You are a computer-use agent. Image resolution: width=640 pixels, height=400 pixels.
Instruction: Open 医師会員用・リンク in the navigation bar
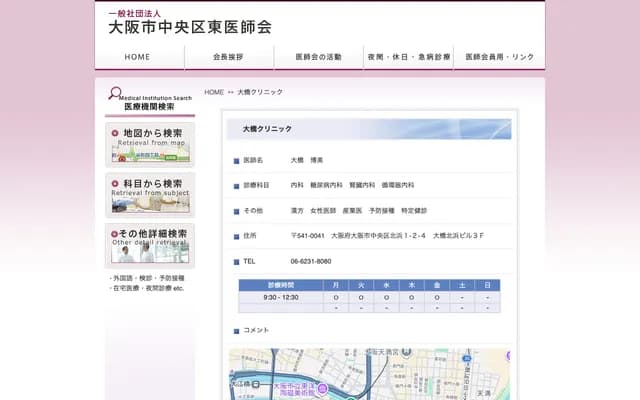pos(499,58)
